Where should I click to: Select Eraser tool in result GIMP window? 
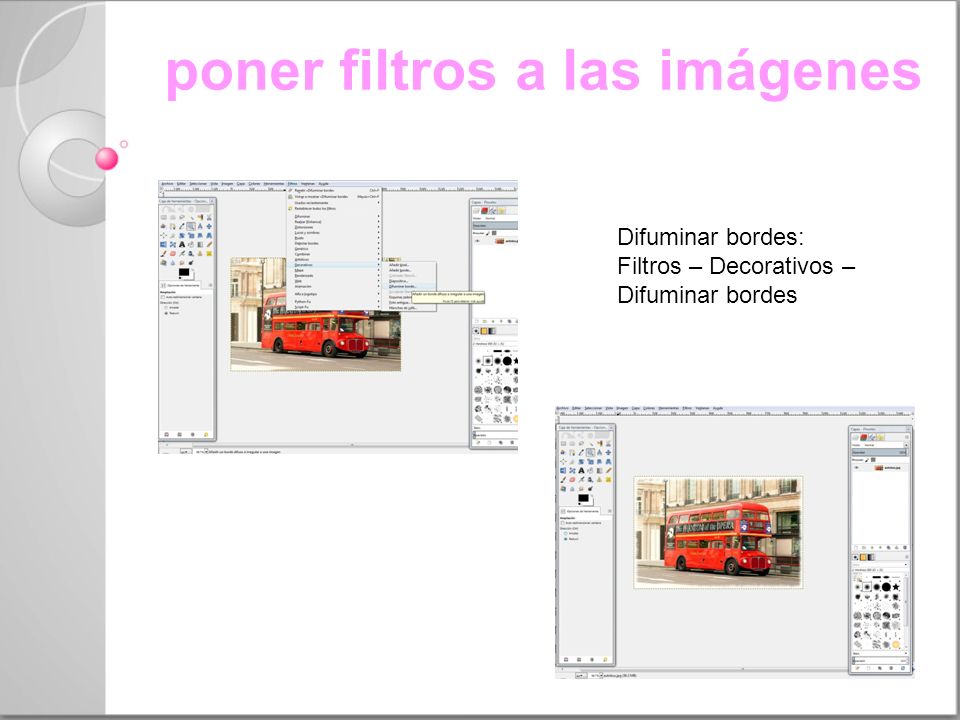click(x=572, y=479)
